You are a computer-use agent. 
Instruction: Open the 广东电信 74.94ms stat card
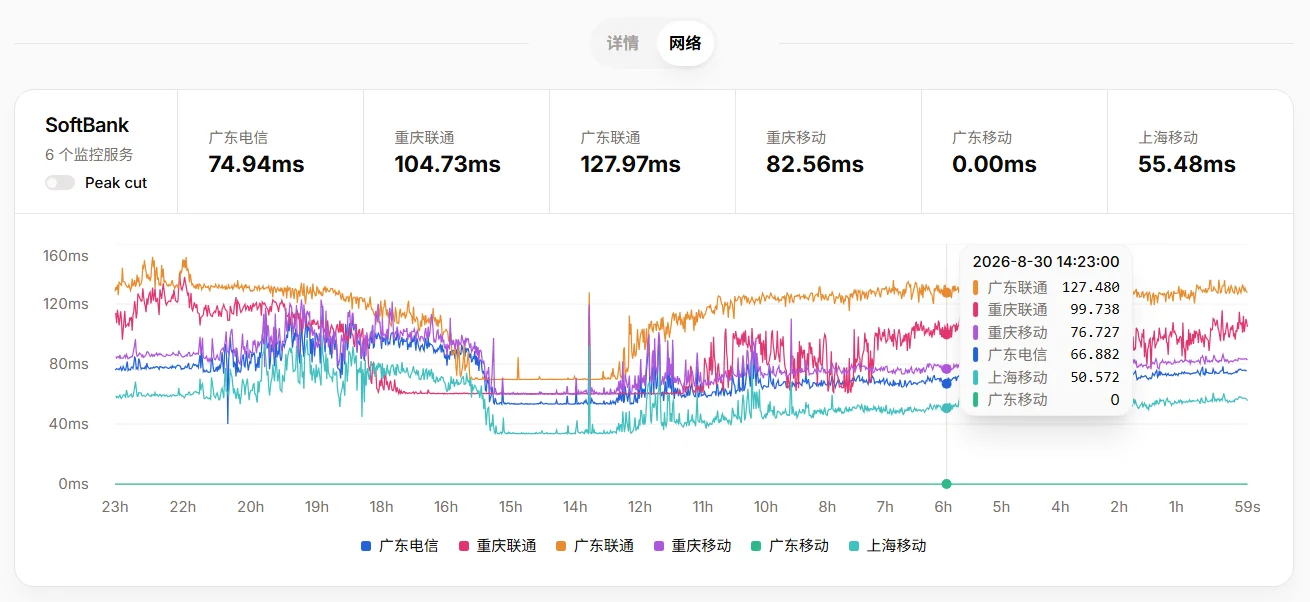pyautogui.click(x=270, y=152)
